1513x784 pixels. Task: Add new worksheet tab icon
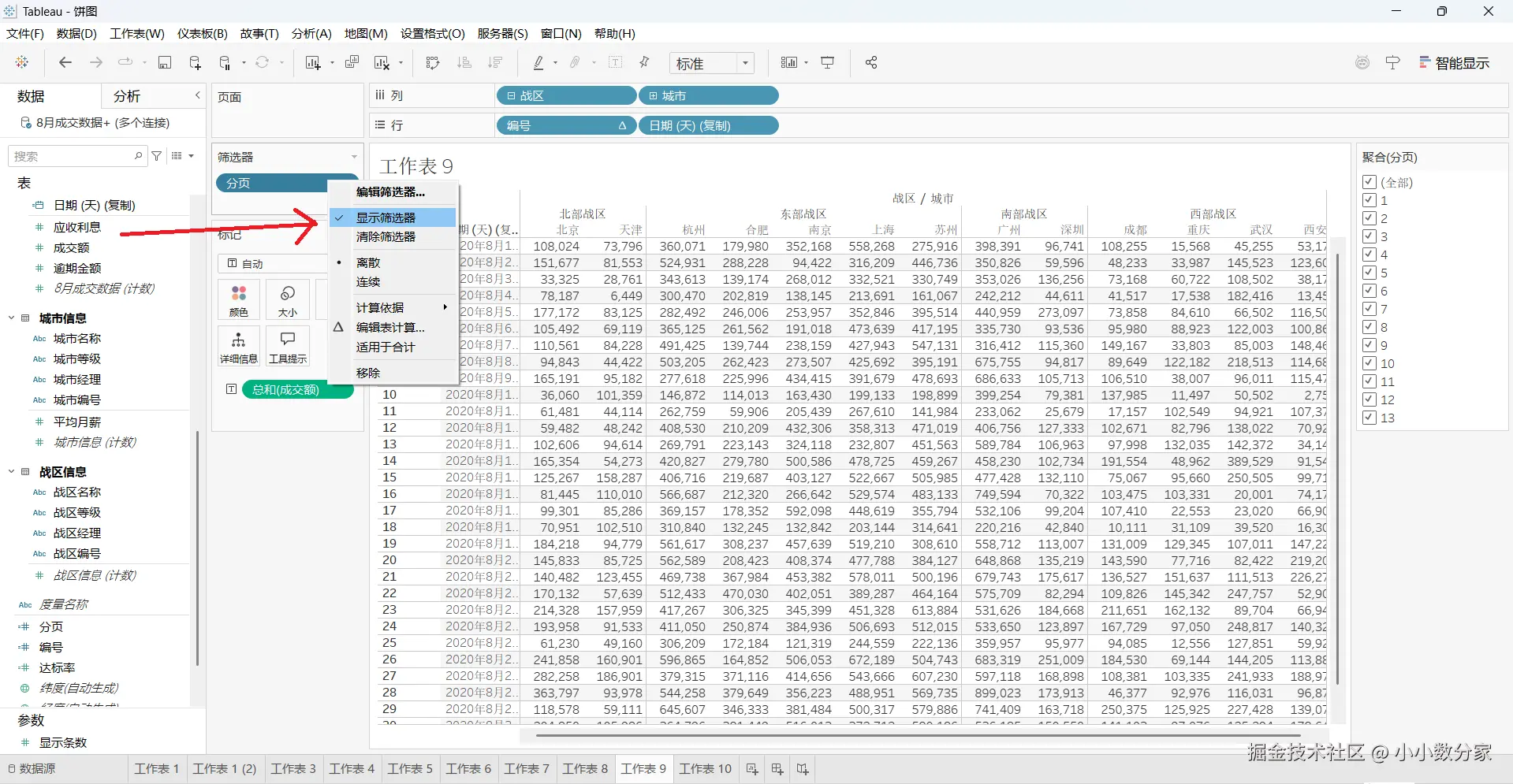tap(752, 769)
